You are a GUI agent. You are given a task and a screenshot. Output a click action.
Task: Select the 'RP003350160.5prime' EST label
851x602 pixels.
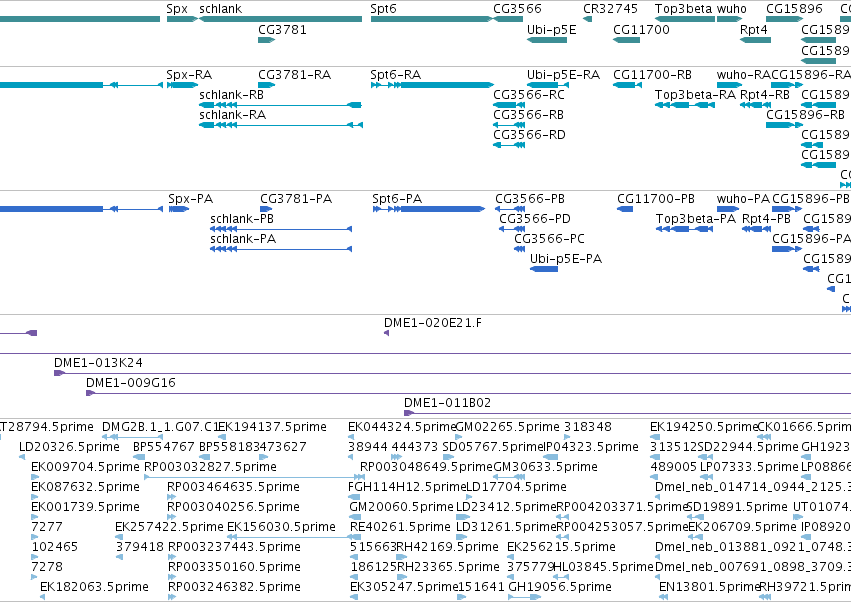tap(234, 567)
